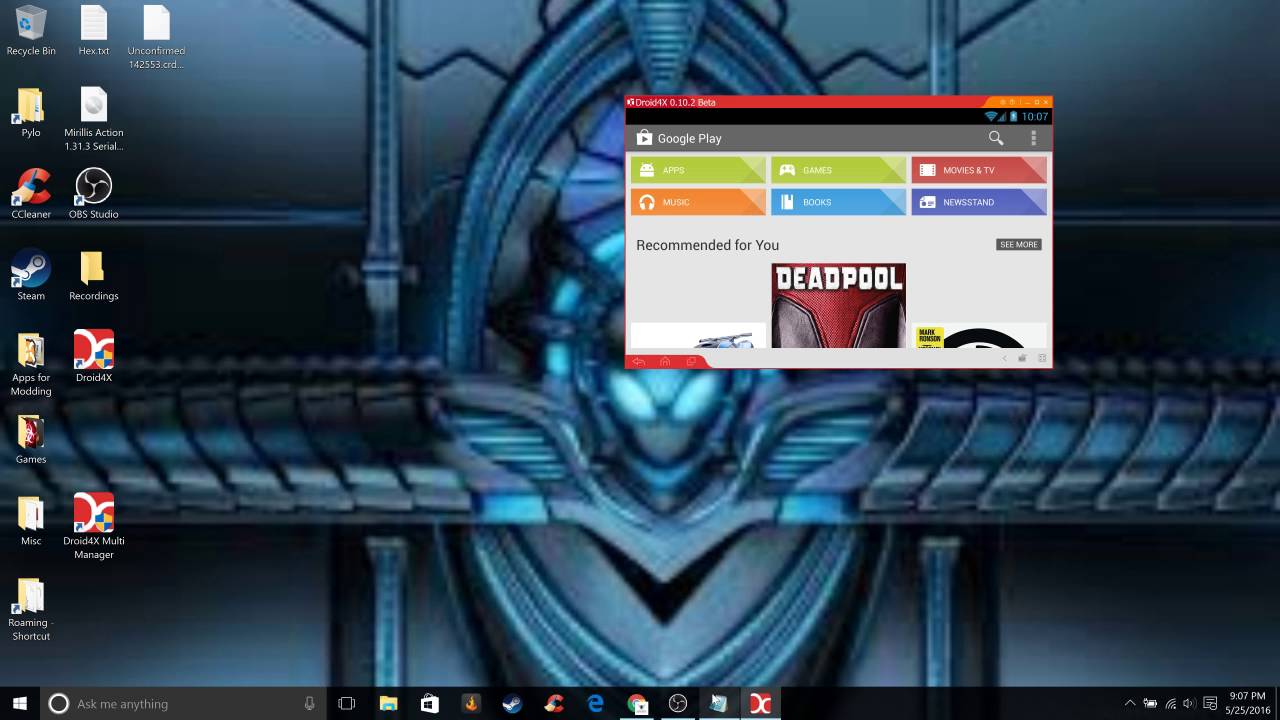Image resolution: width=1280 pixels, height=720 pixels.
Task: Open the Action Center notifications icon
Action: click(1210, 703)
